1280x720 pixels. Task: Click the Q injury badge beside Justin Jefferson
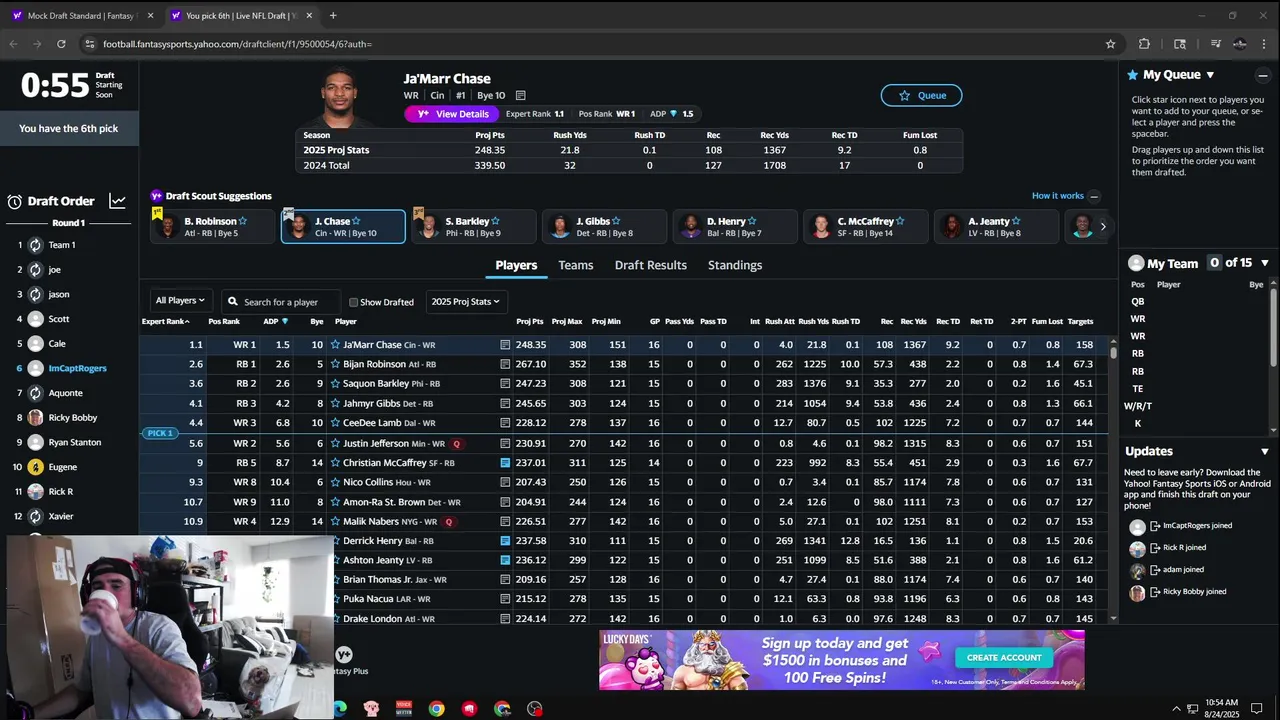[457, 443]
